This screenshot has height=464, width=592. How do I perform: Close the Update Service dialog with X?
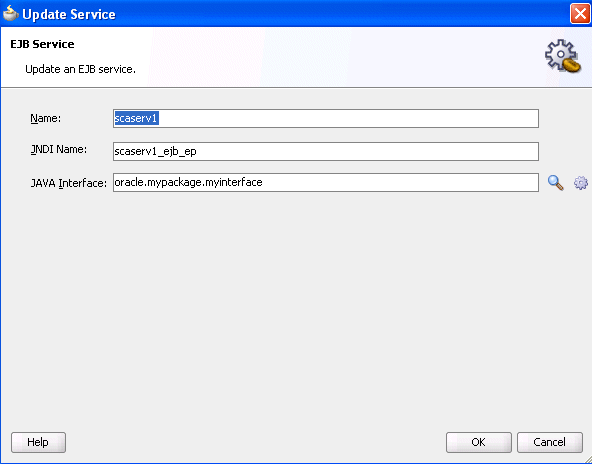tap(580, 14)
